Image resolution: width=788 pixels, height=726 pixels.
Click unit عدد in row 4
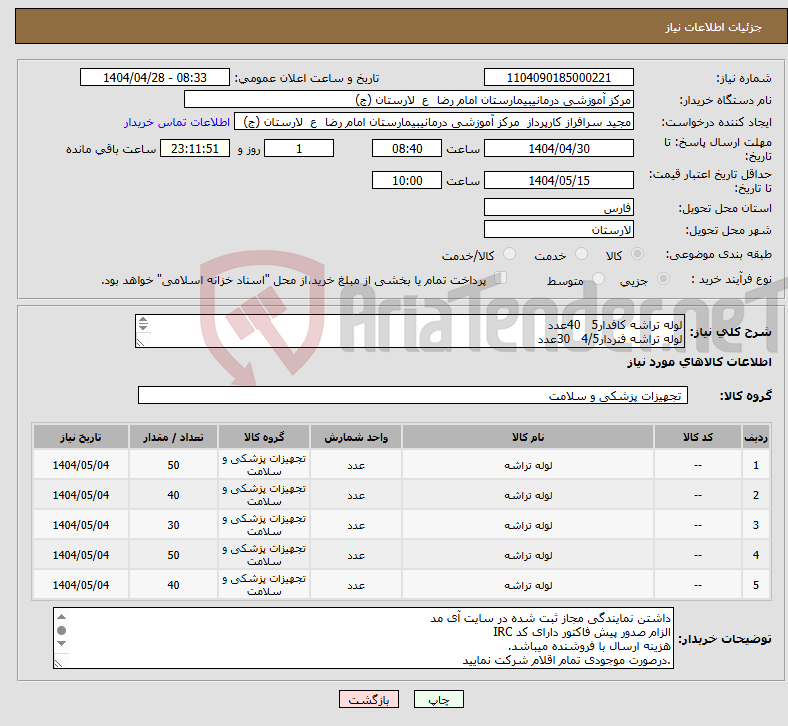(356, 555)
